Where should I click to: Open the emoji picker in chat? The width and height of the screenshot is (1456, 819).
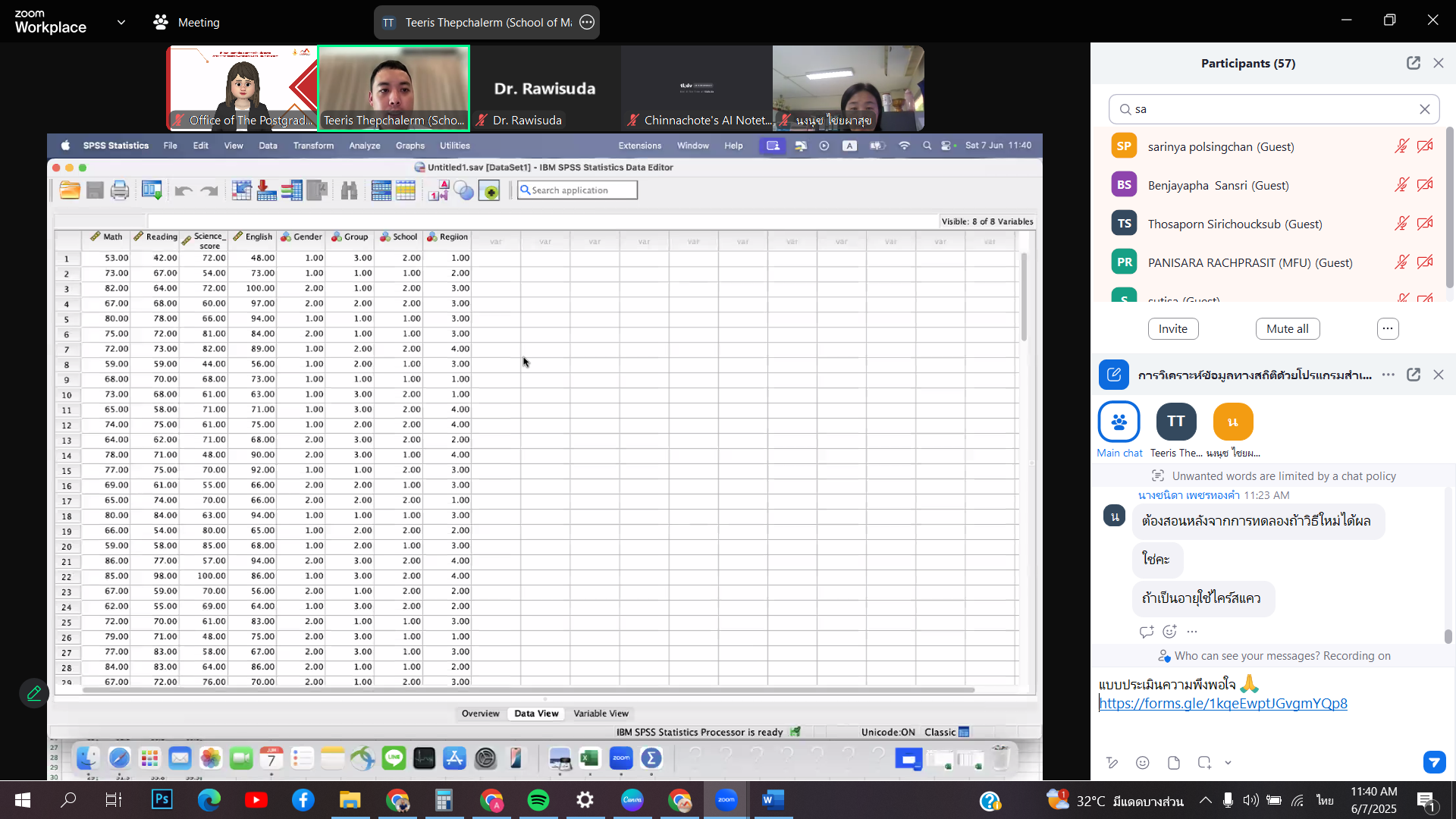tap(1143, 763)
